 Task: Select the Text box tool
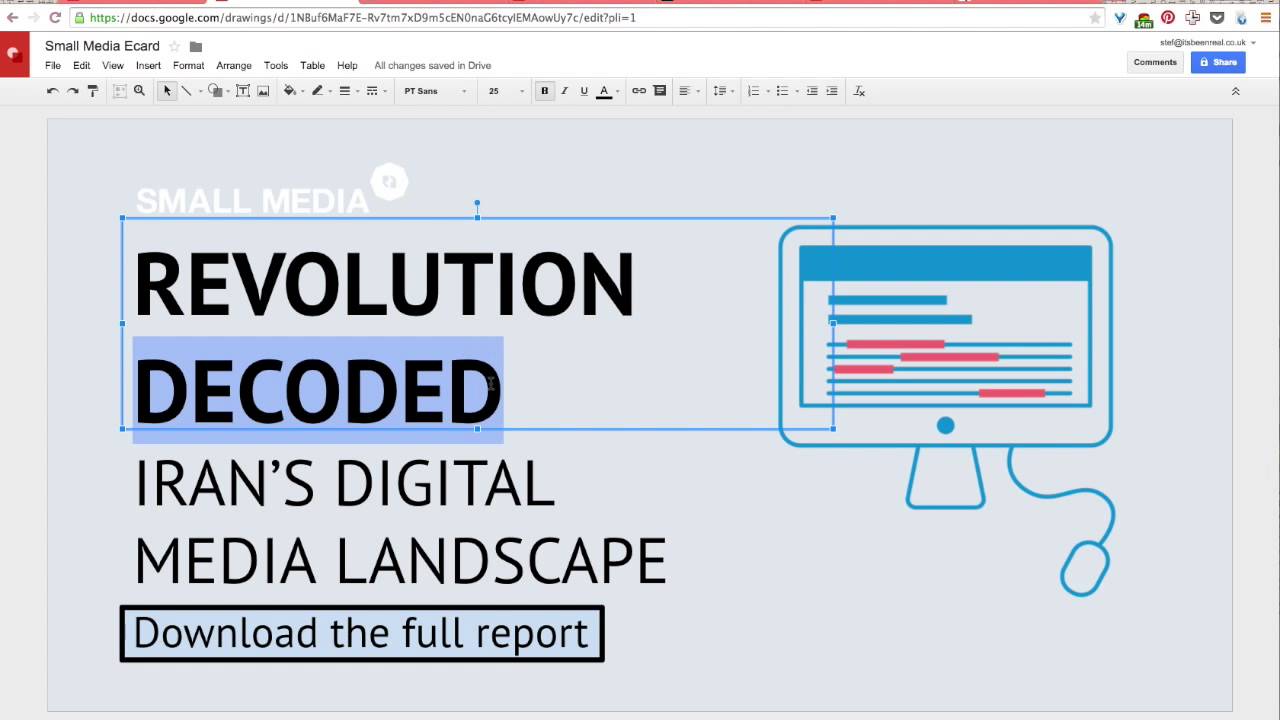(x=242, y=91)
